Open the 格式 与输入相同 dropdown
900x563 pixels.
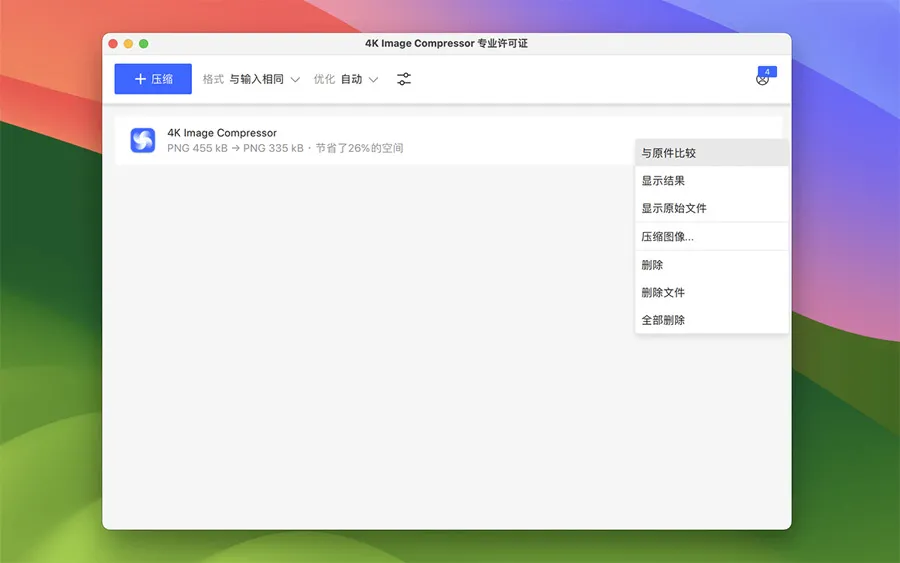coord(264,79)
